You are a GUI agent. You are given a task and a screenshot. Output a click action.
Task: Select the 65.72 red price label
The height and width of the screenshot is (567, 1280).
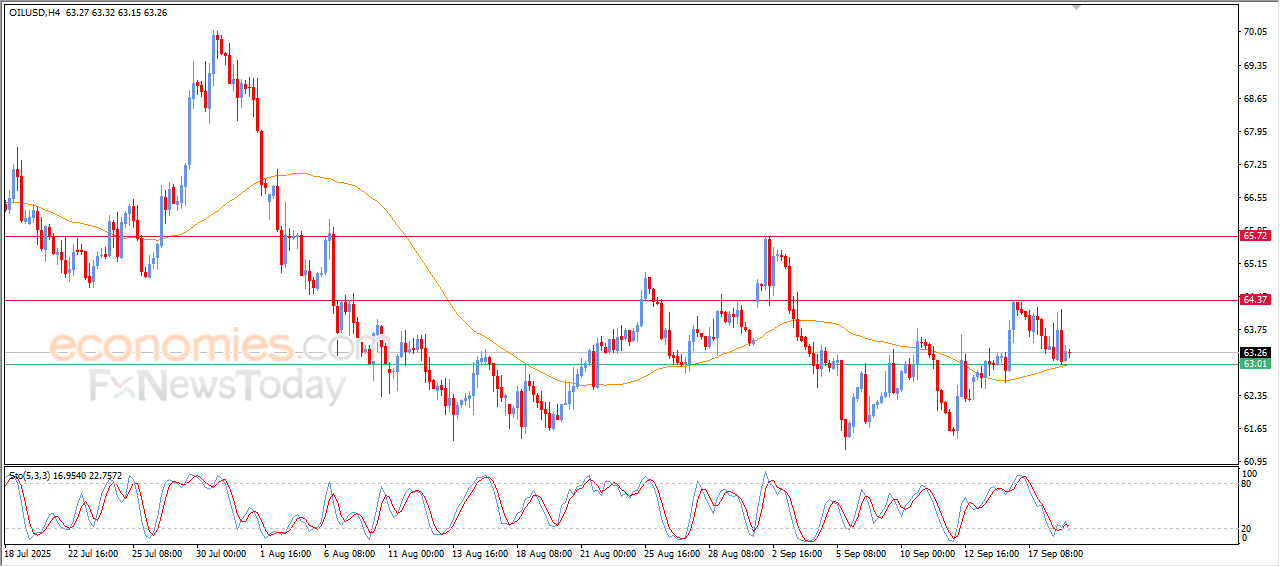pyautogui.click(x=1254, y=235)
